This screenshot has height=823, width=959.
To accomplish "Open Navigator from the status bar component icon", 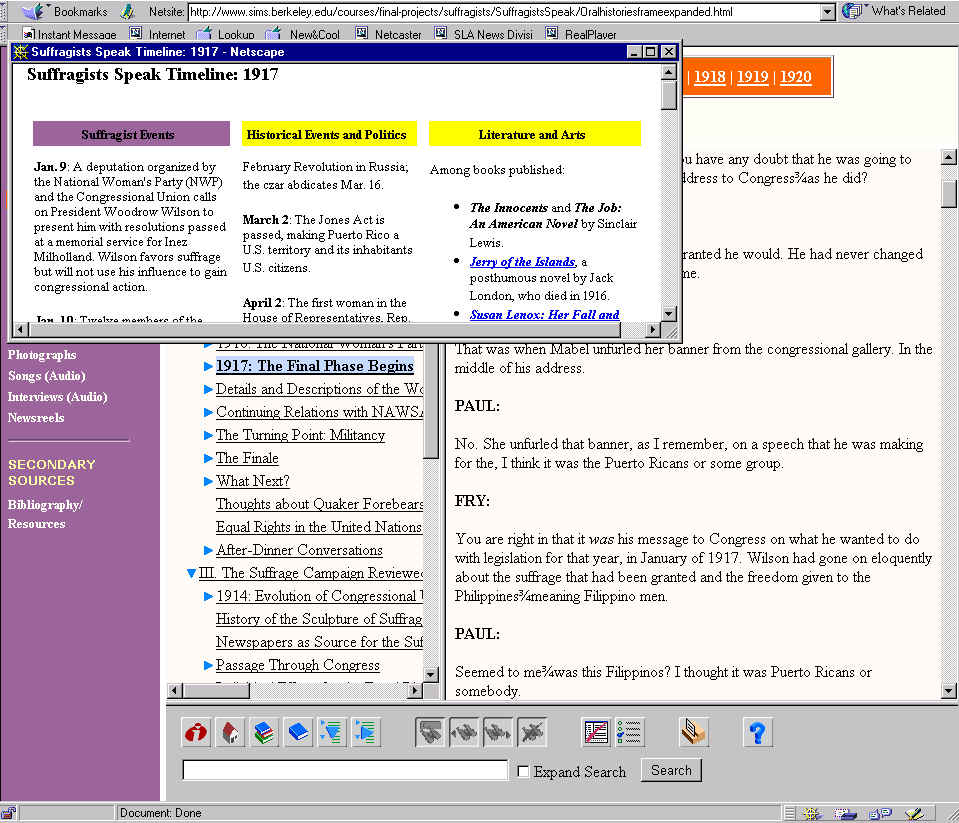I will [812, 814].
